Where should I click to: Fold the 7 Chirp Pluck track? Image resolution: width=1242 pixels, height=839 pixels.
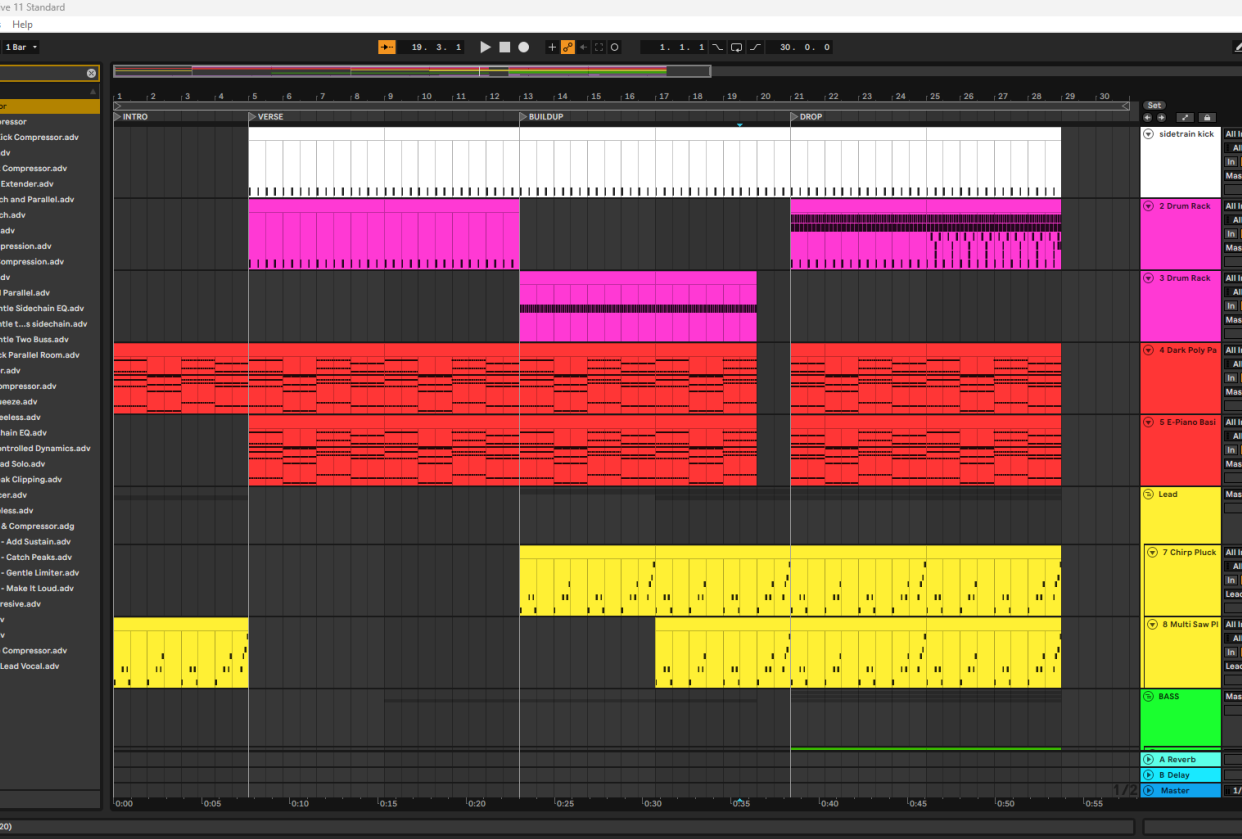pyautogui.click(x=1153, y=552)
